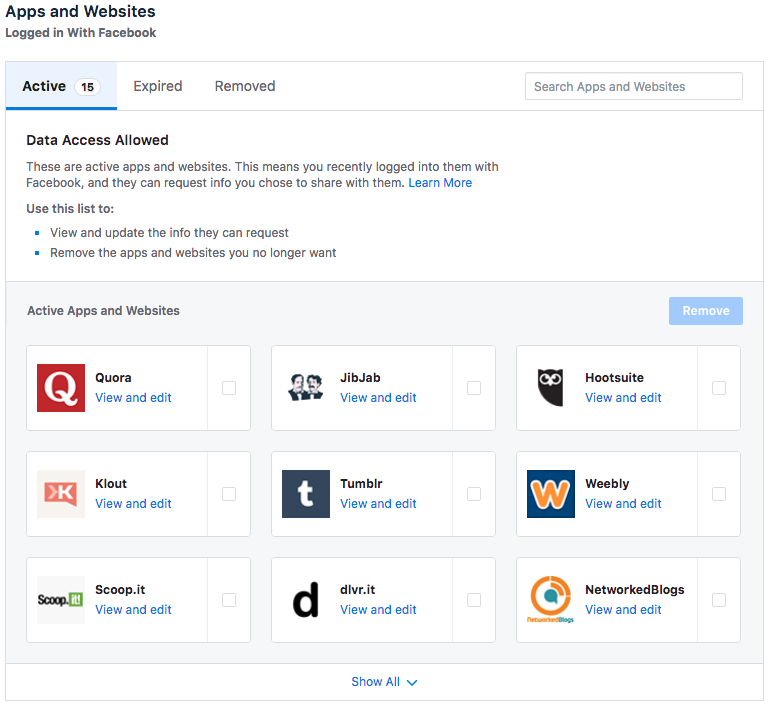Click the Weebly logo icon

tap(550, 494)
